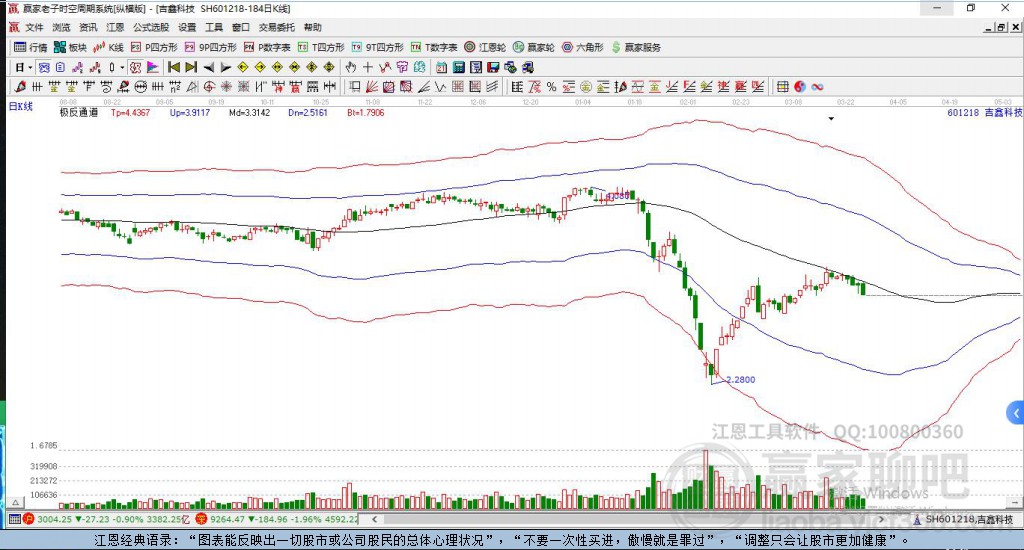Select the red pencil drawing tool
Image resolution: width=1024 pixels, height=550 pixels.
[x=20, y=87]
